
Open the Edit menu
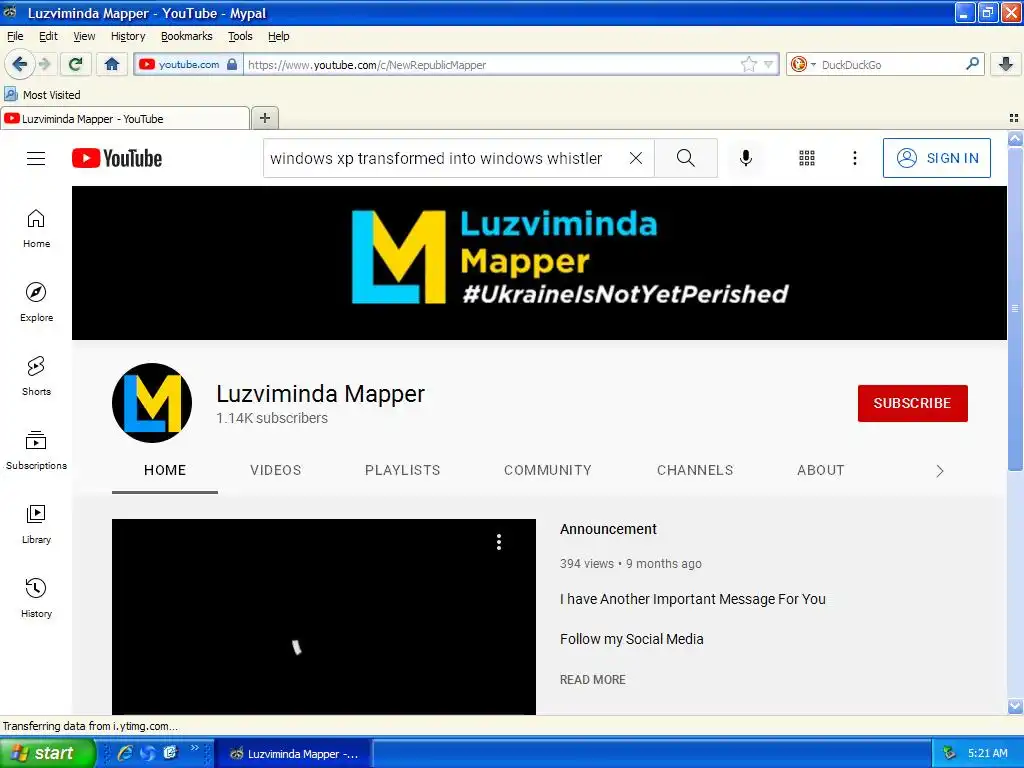(x=48, y=36)
